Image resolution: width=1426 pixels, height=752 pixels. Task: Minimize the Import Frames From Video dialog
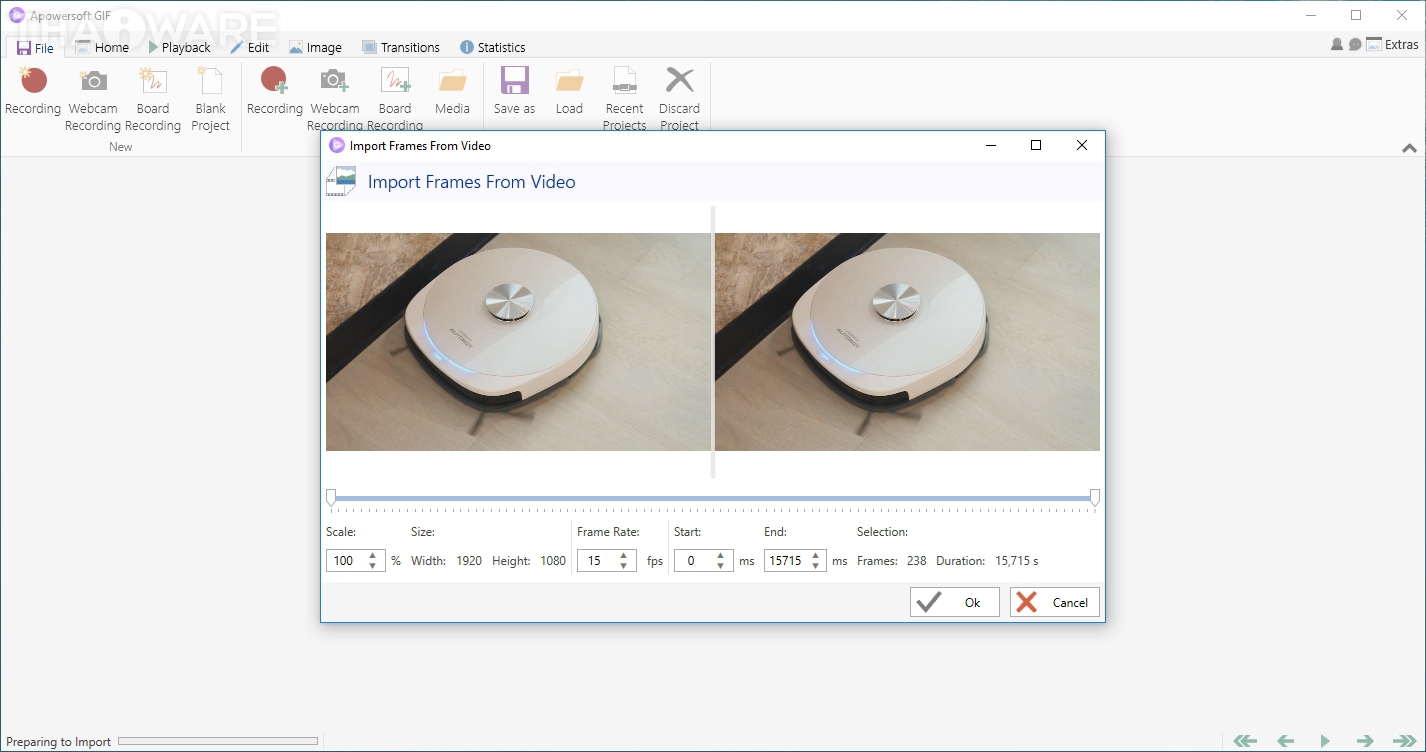[991, 145]
